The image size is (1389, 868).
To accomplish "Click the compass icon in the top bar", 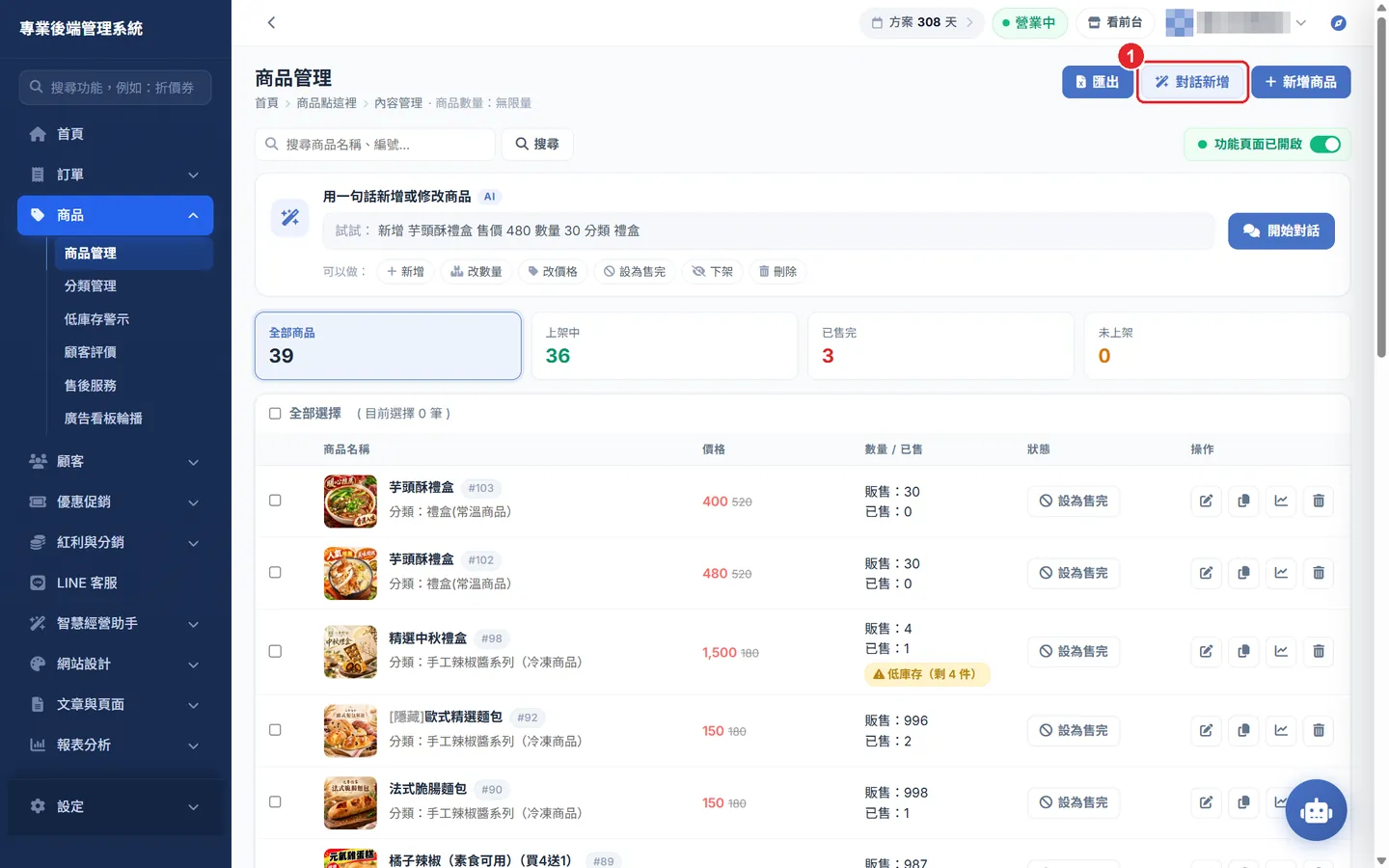I will click(x=1338, y=23).
